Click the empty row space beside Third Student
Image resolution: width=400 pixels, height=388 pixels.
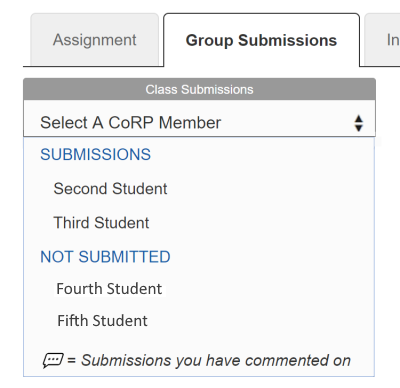click(x=260, y=223)
